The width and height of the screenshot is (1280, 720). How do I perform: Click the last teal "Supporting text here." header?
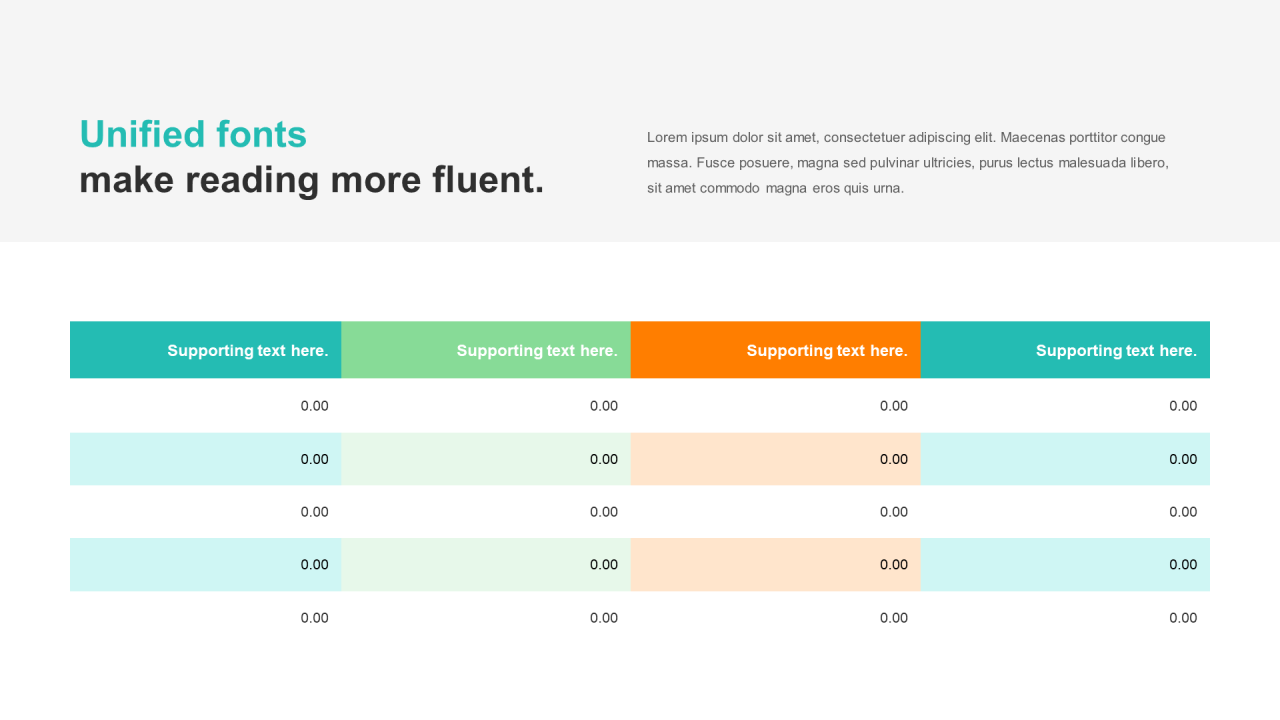pos(1065,350)
